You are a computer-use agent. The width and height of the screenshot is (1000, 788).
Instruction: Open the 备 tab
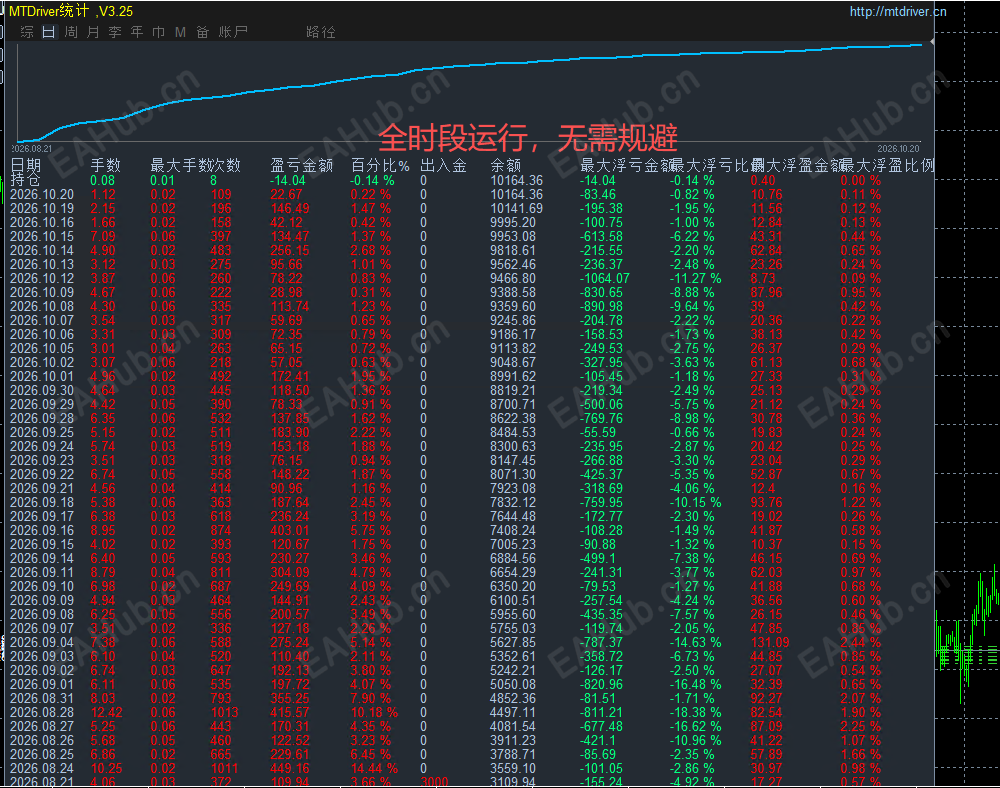click(202, 32)
